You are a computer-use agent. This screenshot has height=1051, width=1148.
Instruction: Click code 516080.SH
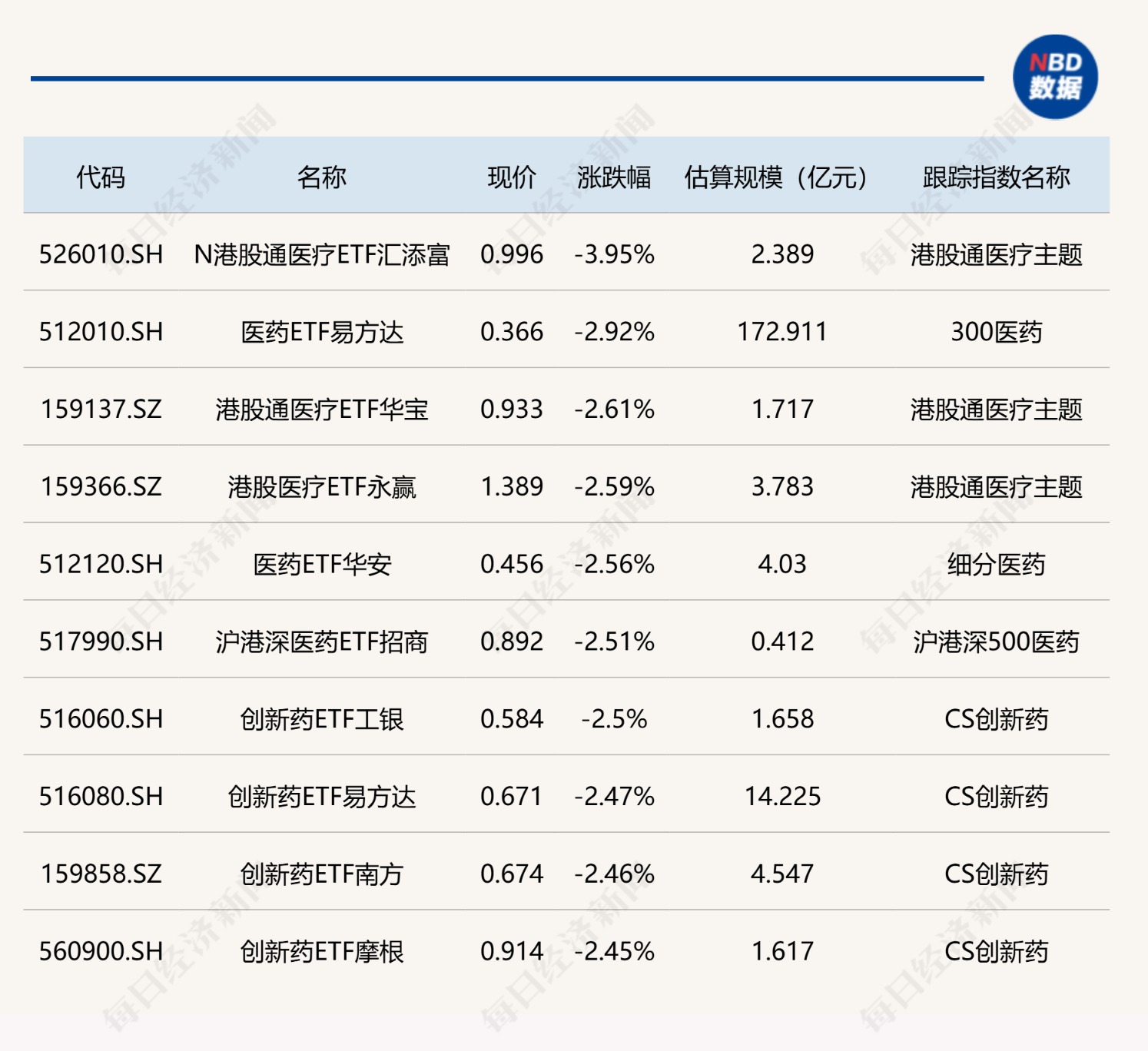[101, 797]
